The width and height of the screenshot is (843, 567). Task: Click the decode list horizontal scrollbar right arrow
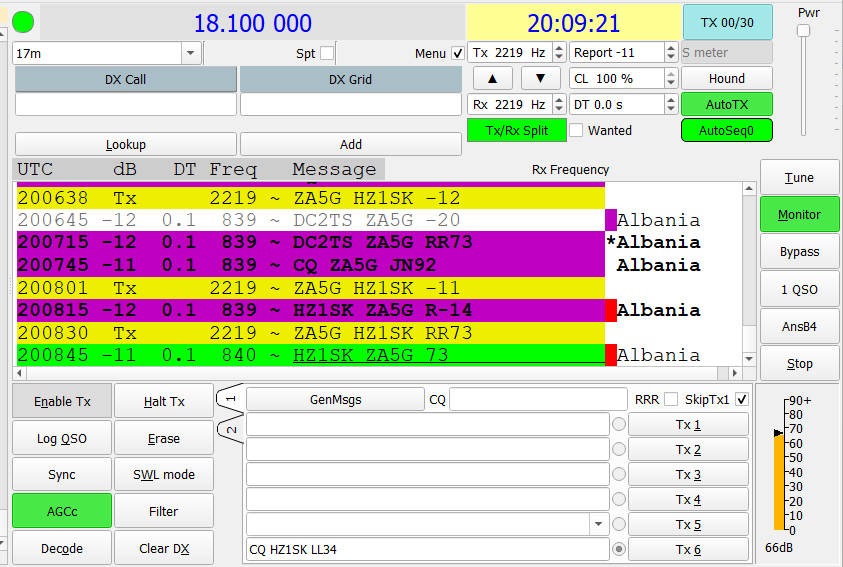734,372
